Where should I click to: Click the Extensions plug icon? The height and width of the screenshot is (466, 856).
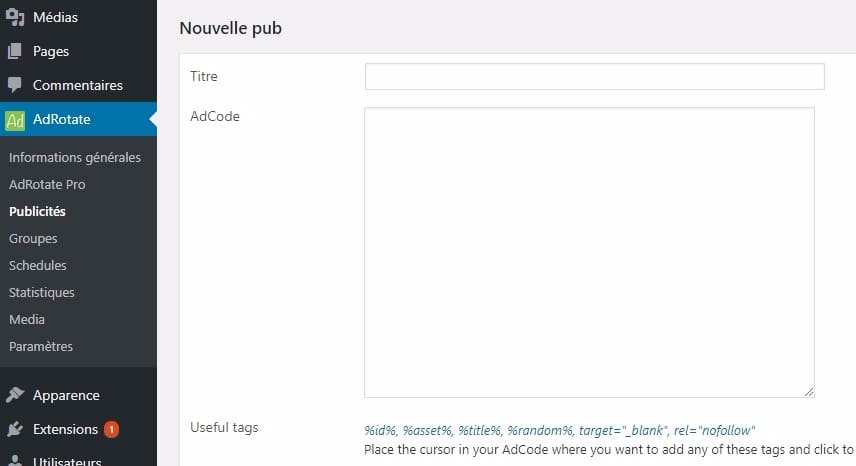(x=15, y=429)
